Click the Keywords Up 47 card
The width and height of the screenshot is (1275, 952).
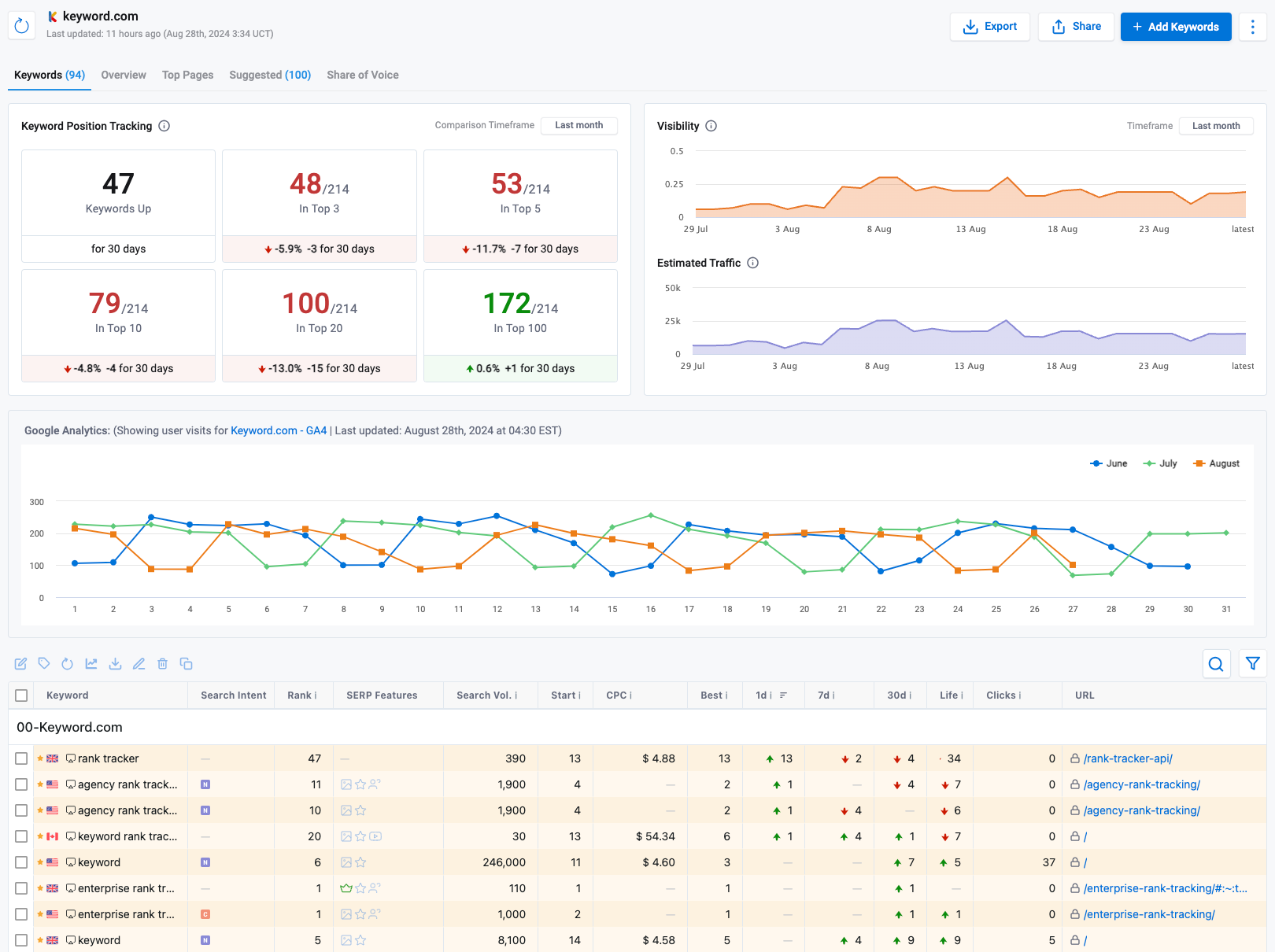(118, 206)
